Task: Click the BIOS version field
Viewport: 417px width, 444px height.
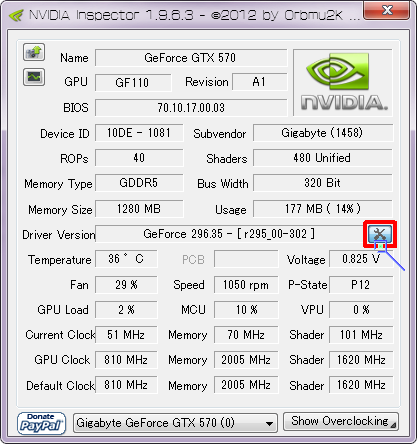Action: (191, 108)
